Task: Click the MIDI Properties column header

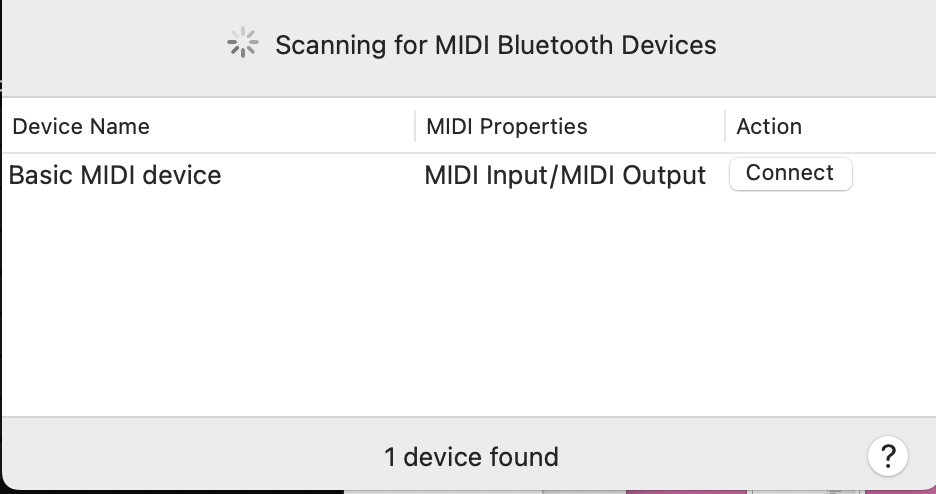Action: click(x=506, y=127)
